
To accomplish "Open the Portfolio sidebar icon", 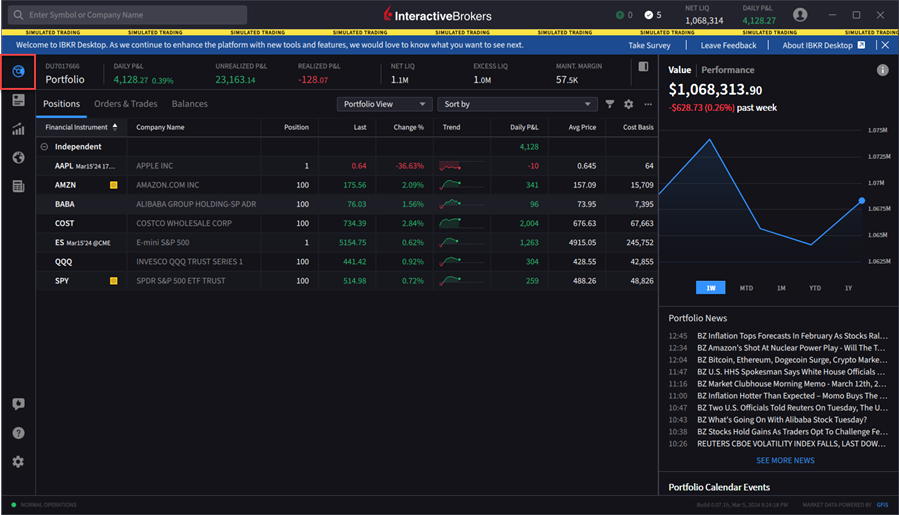I will coord(18,72).
